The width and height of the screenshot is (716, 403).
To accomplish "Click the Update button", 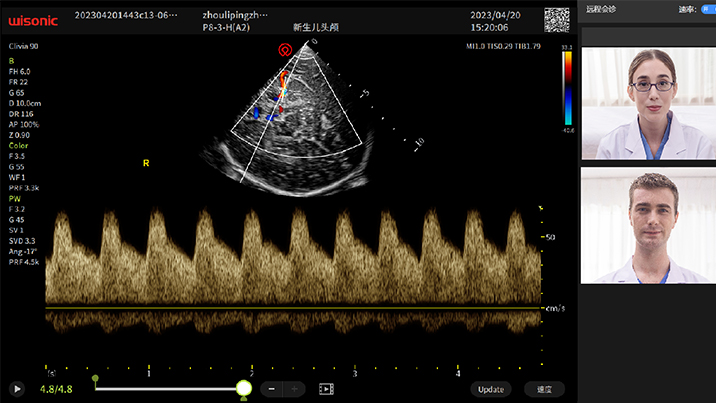I will click(x=491, y=388).
